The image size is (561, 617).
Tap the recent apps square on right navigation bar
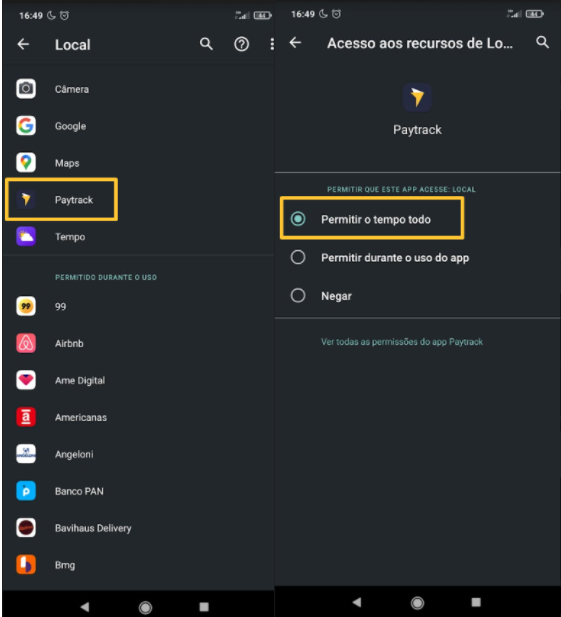coord(476,602)
